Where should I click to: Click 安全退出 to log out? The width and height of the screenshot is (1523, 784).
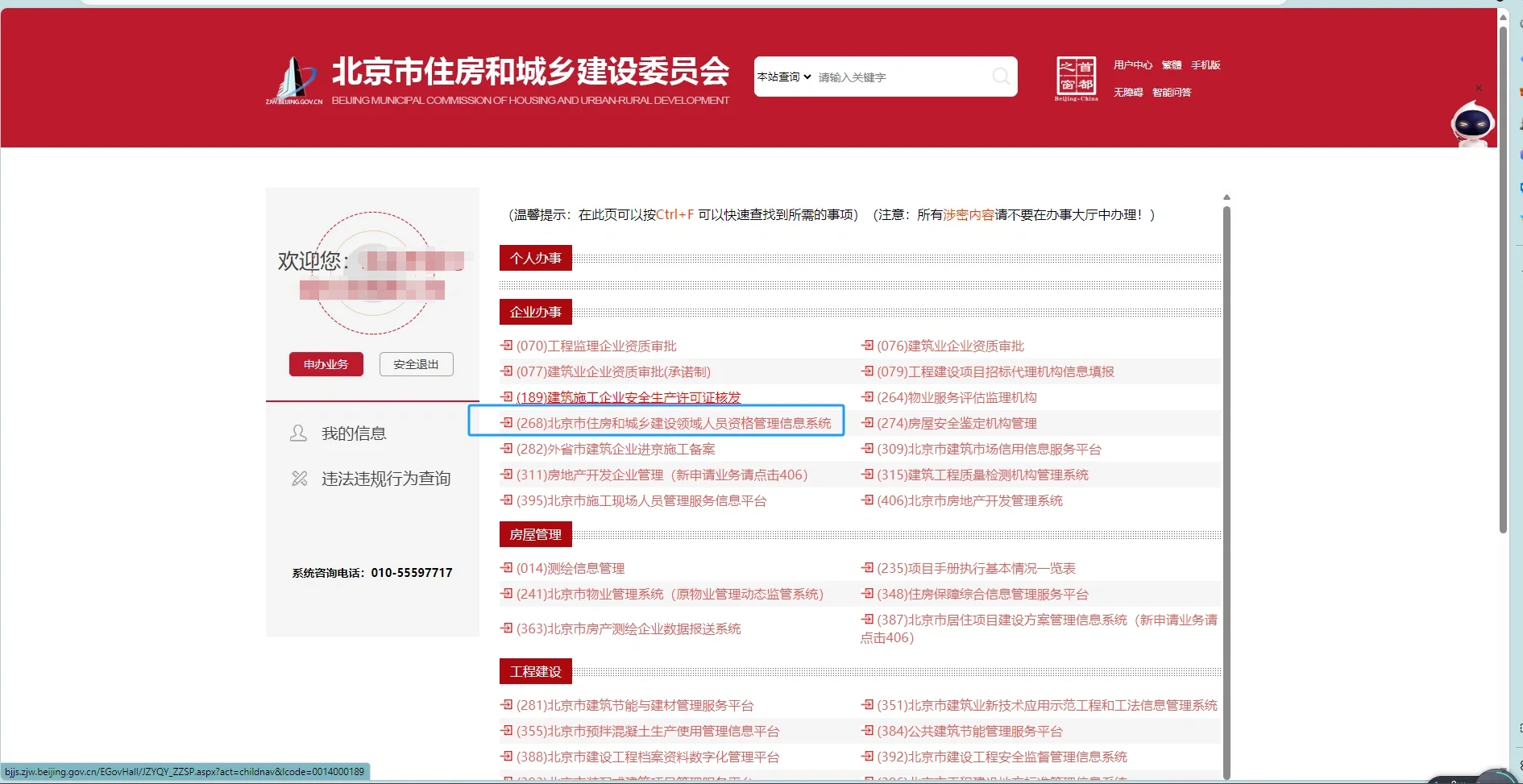(416, 364)
